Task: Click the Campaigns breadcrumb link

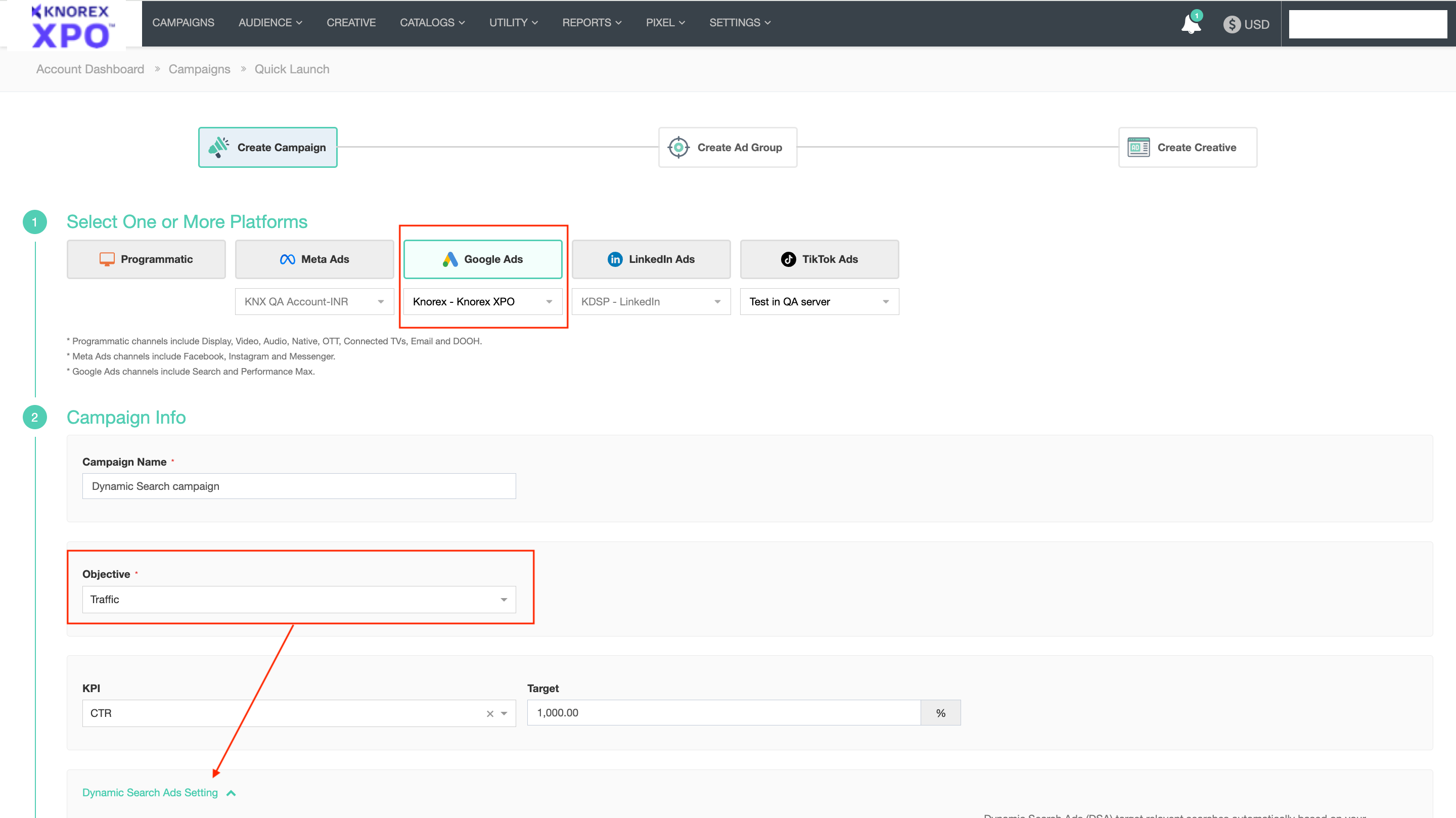Action: [199, 69]
